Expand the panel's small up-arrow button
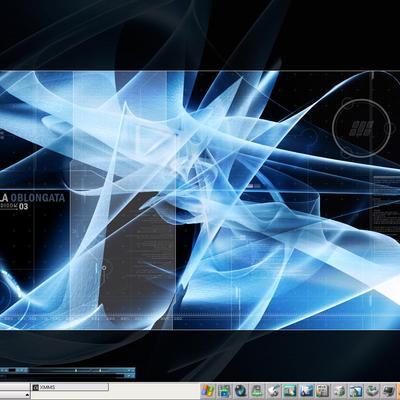 27,395
